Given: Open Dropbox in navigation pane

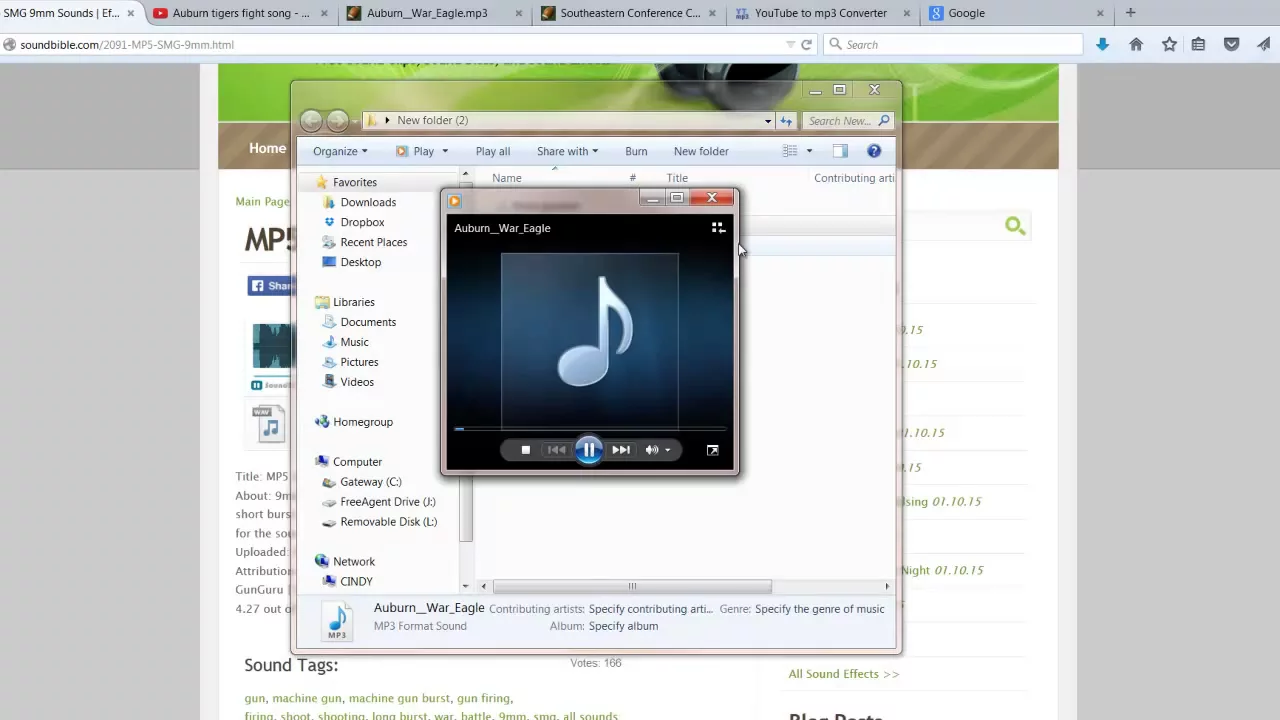Looking at the screenshot, I should pos(362,222).
